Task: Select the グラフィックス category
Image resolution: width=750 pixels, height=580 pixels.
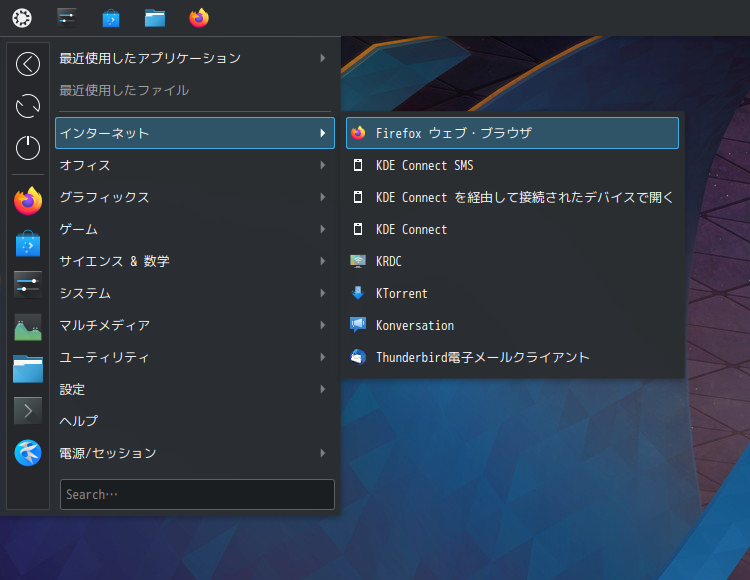Action: (195, 197)
